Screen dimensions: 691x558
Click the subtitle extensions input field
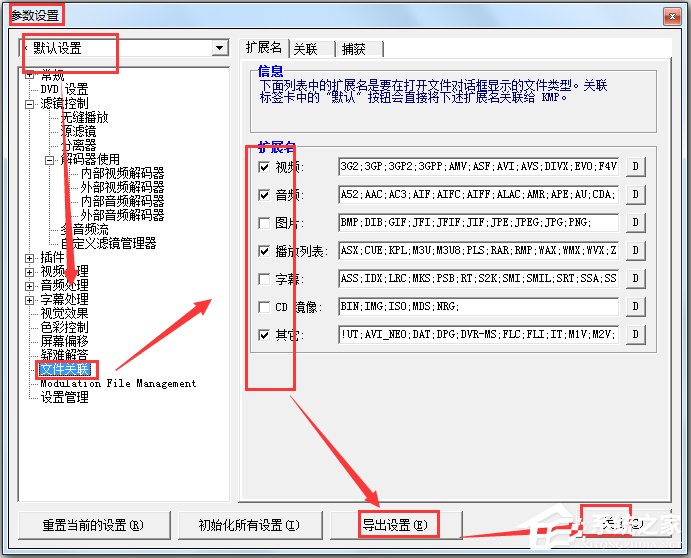pos(479,278)
